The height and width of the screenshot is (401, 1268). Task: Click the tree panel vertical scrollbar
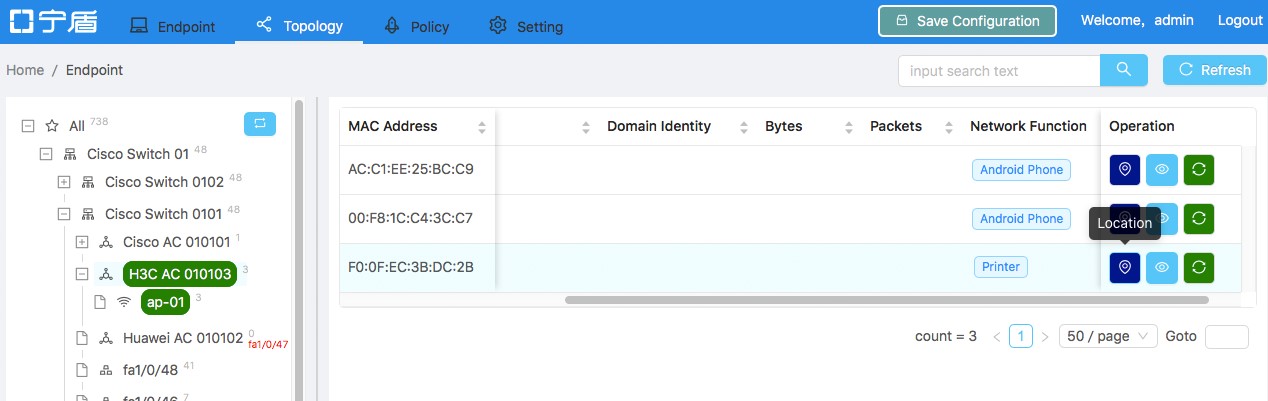(x=298, y=250)
